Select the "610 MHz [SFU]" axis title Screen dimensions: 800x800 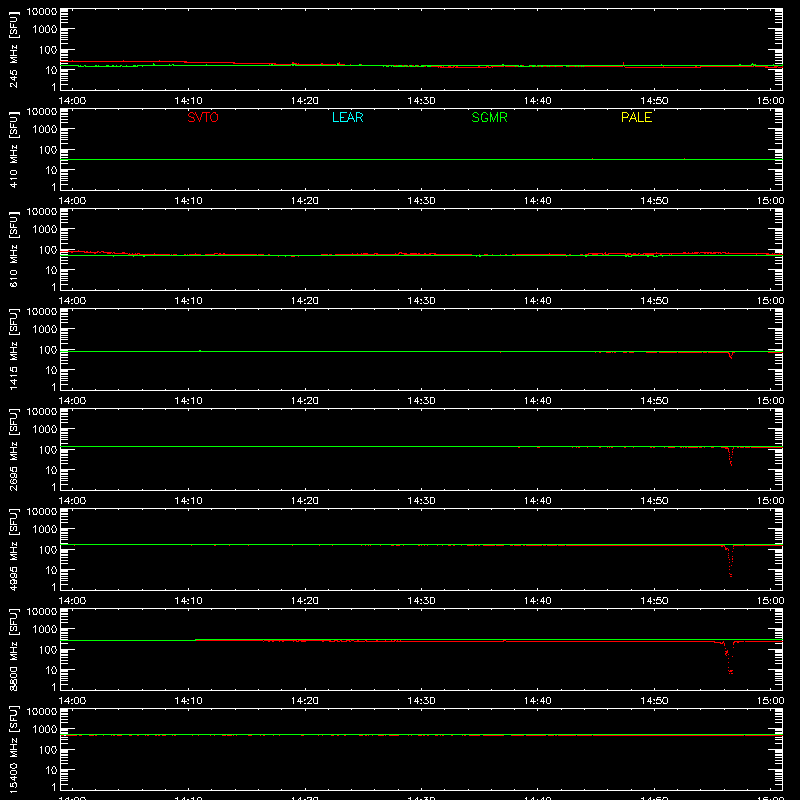pyautogui.click(x=14, y=249)
